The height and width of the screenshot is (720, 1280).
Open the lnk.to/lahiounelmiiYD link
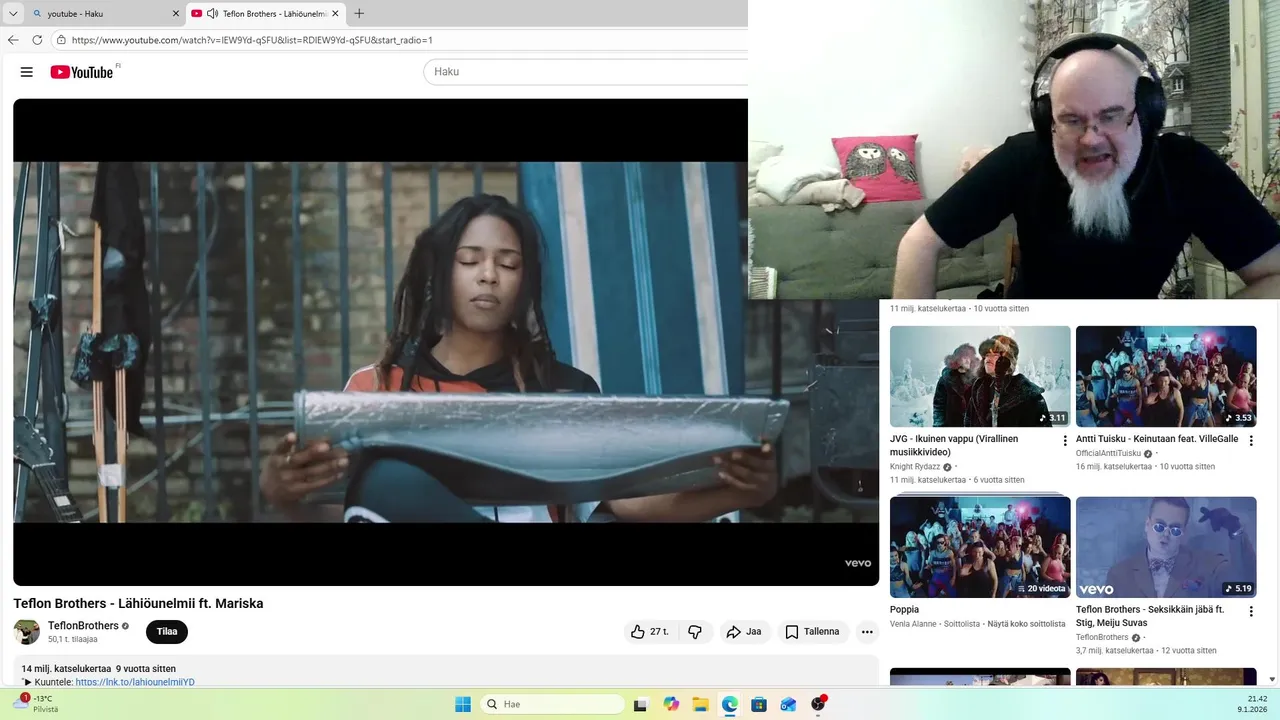[135, 682]
